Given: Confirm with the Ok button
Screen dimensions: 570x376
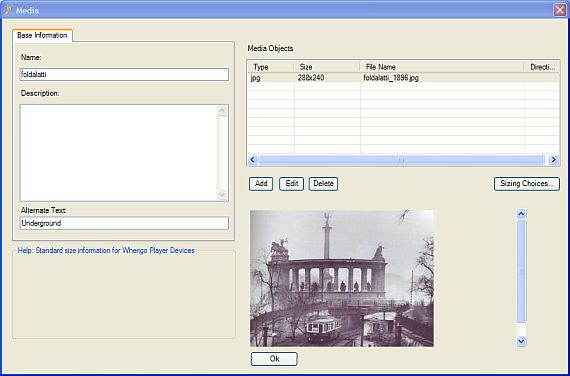Looking at the screenshot, I should pos(274,359).
